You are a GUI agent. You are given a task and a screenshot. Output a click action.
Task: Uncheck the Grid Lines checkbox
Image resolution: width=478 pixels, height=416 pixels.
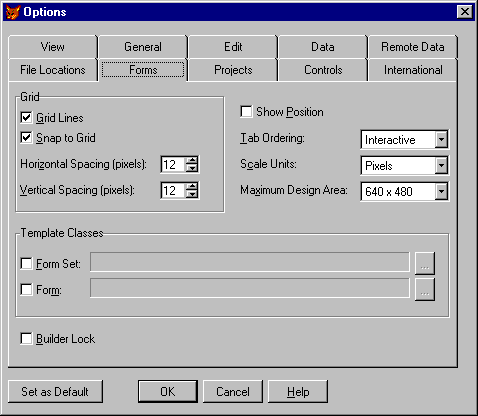(x=26, y=118)
